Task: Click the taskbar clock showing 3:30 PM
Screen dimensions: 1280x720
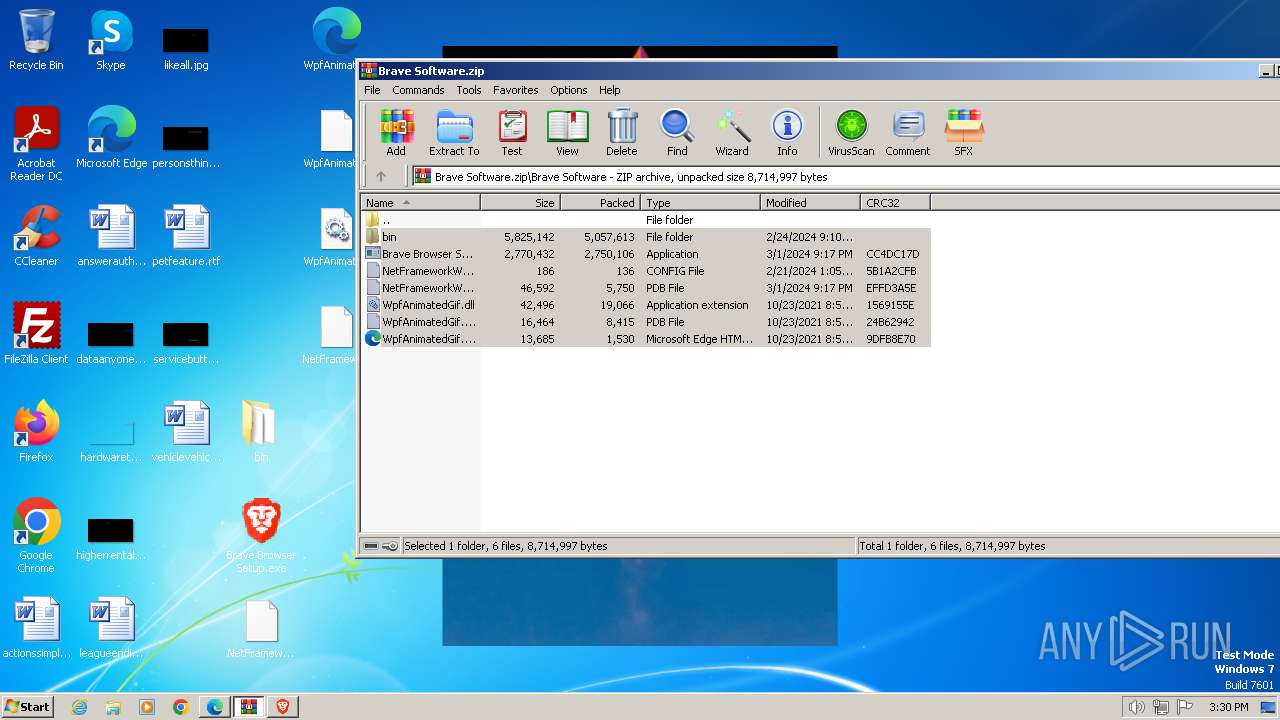Action: tap(1228, 707)
